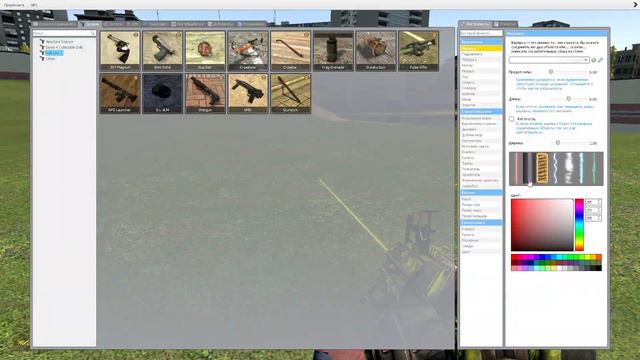Open the Прорисовка menu in top bar
640x360 pixels.
[x=14, y=5]
